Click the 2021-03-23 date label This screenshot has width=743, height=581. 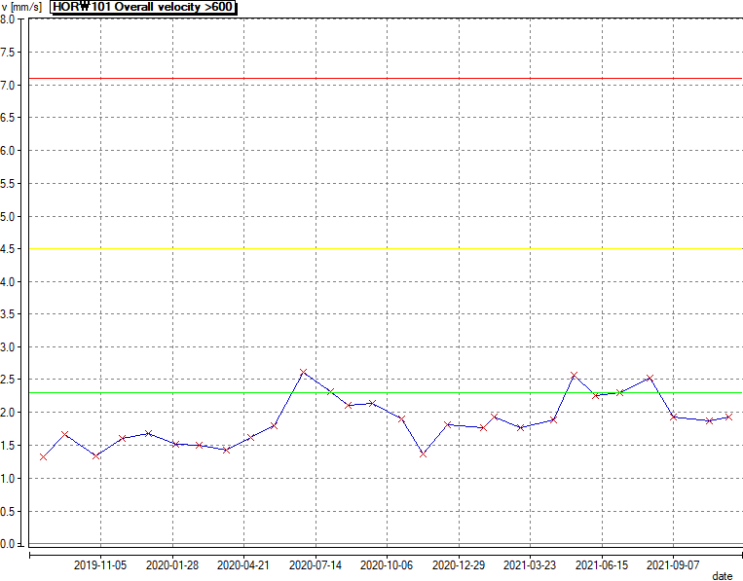pos(530,565)
